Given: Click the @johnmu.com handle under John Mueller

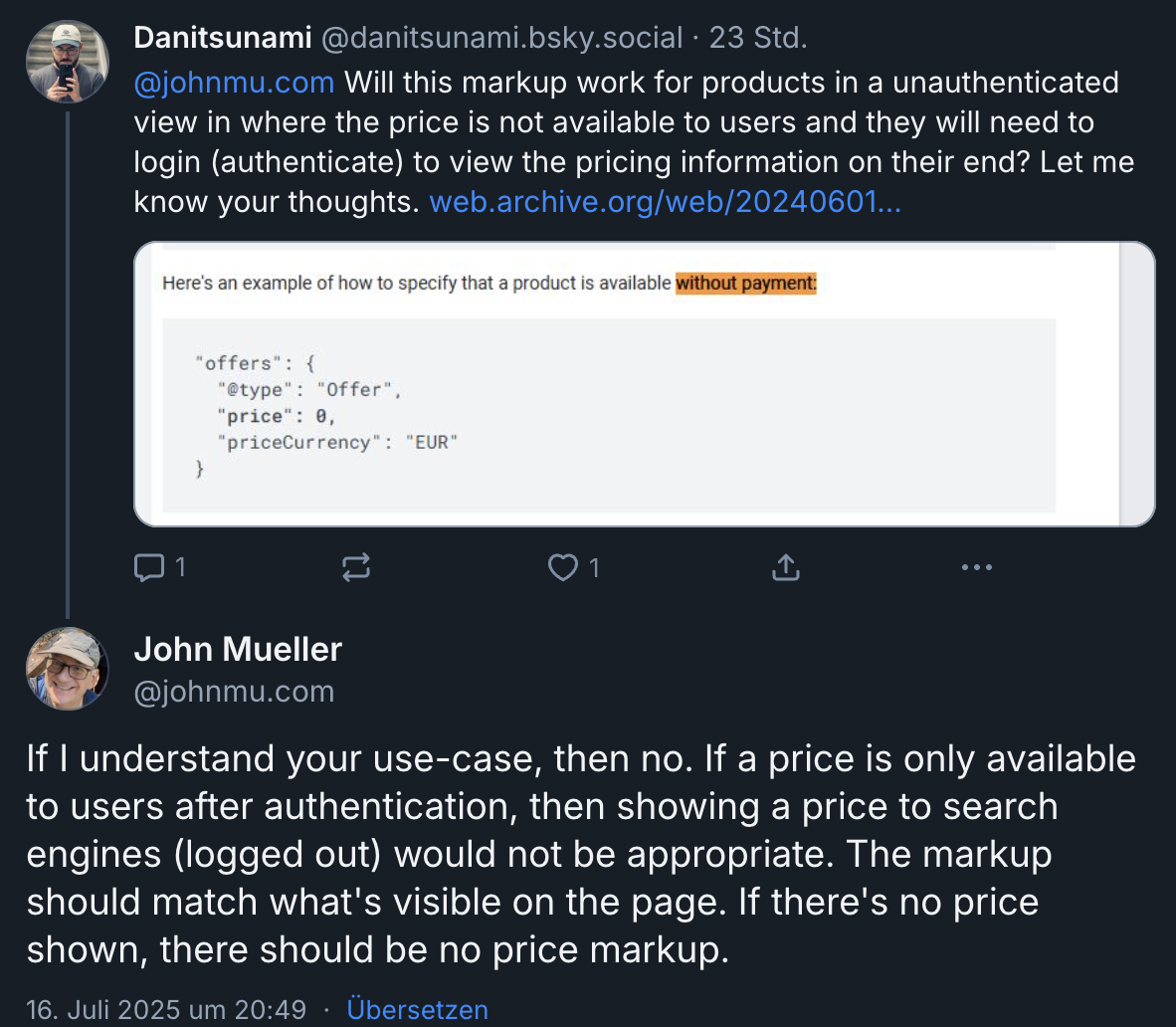Looking at the screenshot, I should [234, 692].
